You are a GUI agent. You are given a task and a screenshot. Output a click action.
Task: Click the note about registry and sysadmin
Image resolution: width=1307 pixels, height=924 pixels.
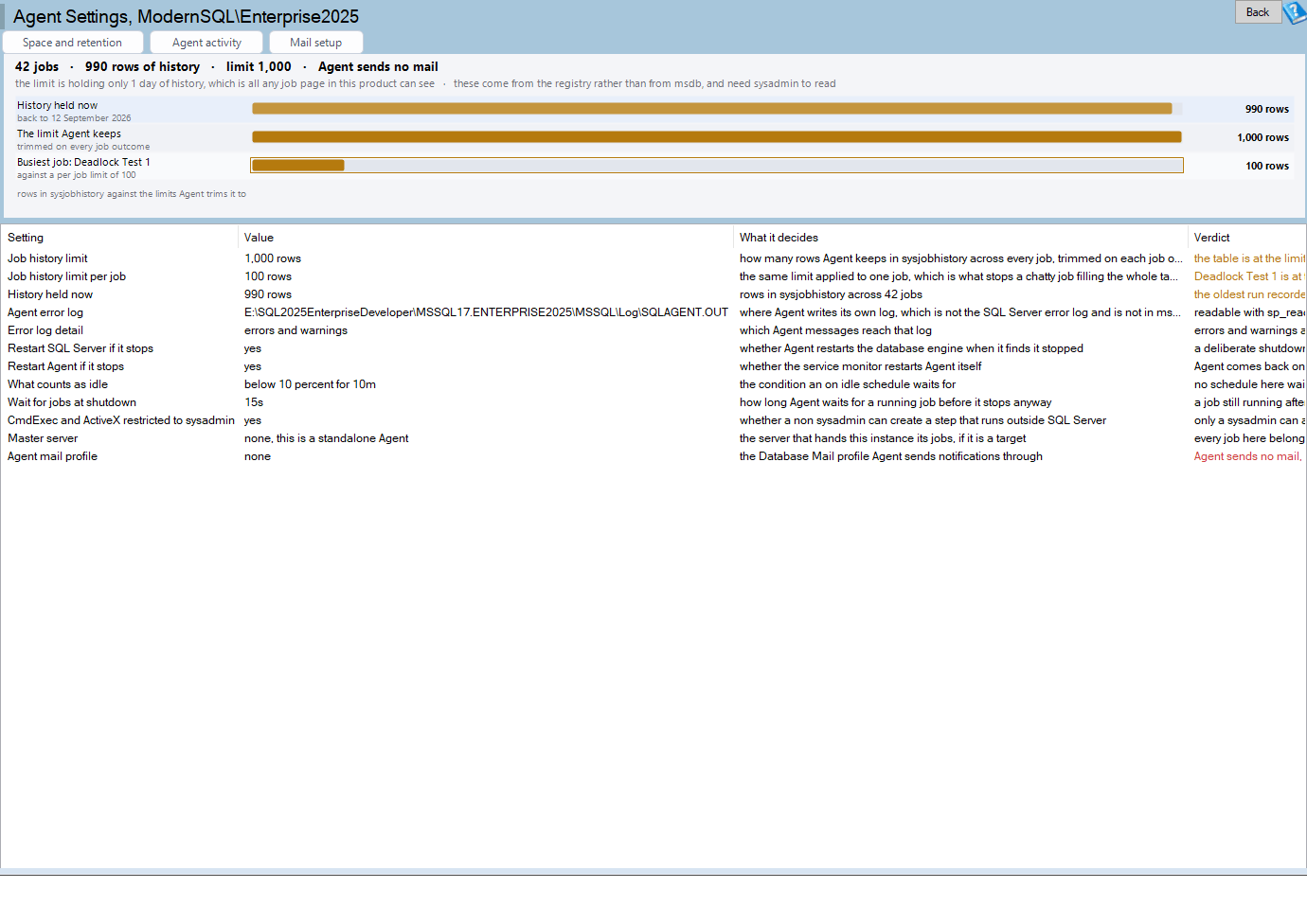pos(645,83)
